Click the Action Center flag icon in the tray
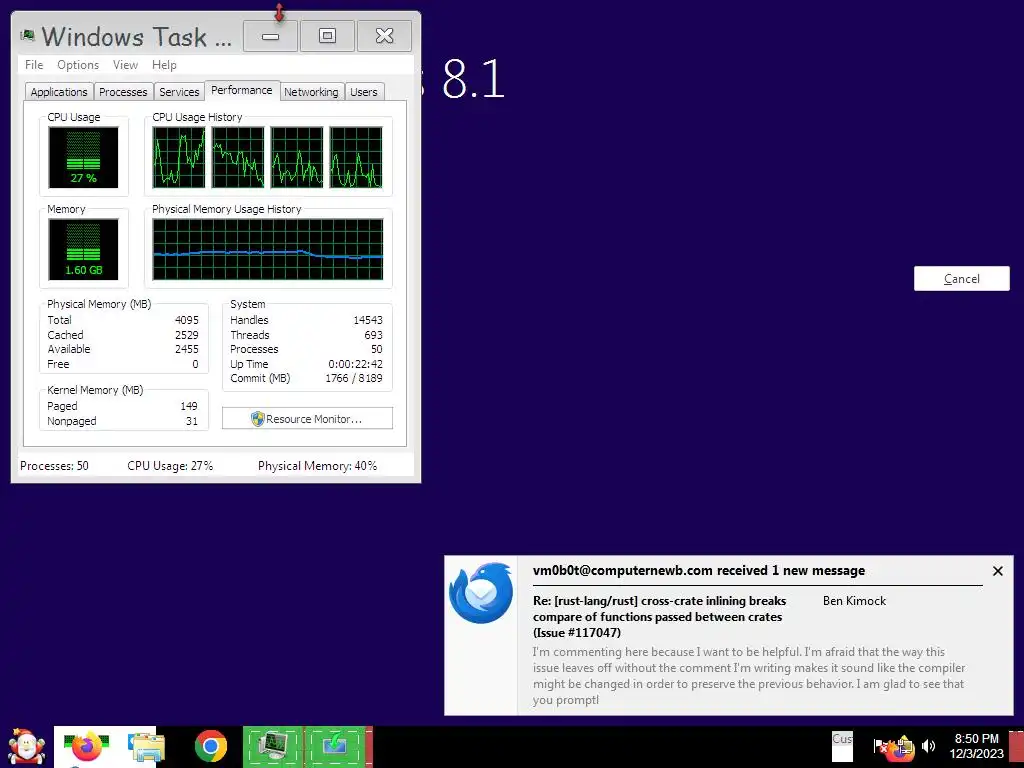The image size is (1024, 768). [880, 746]
